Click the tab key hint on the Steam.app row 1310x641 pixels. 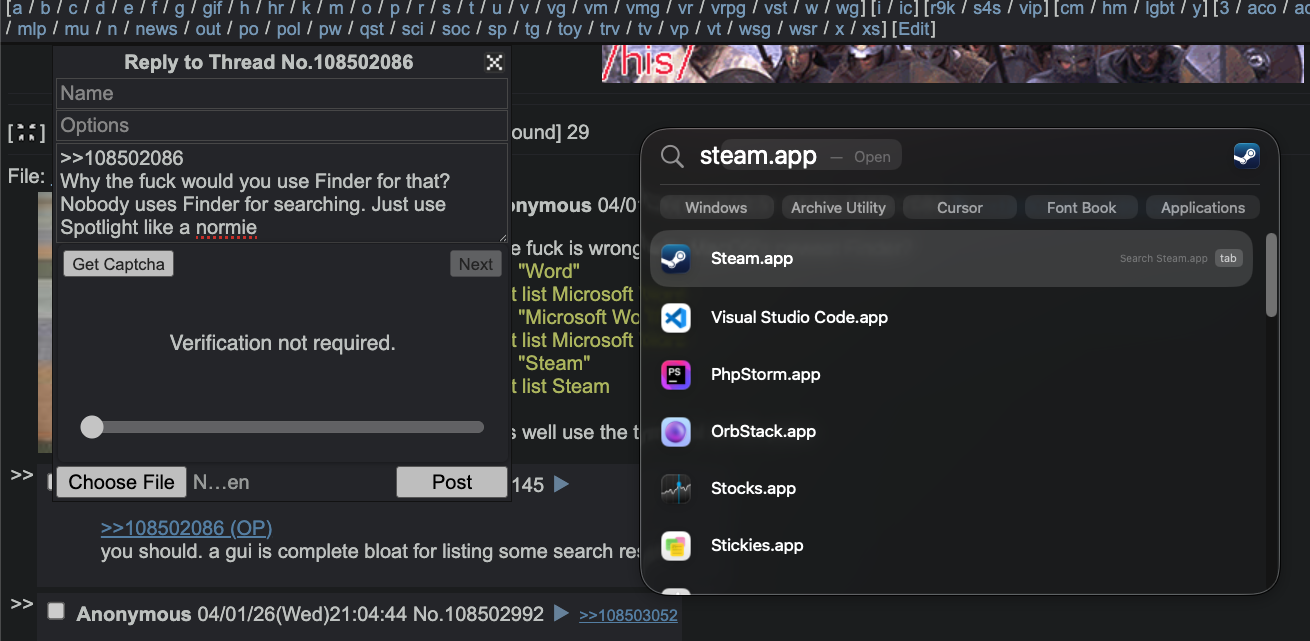[1228, 258]
